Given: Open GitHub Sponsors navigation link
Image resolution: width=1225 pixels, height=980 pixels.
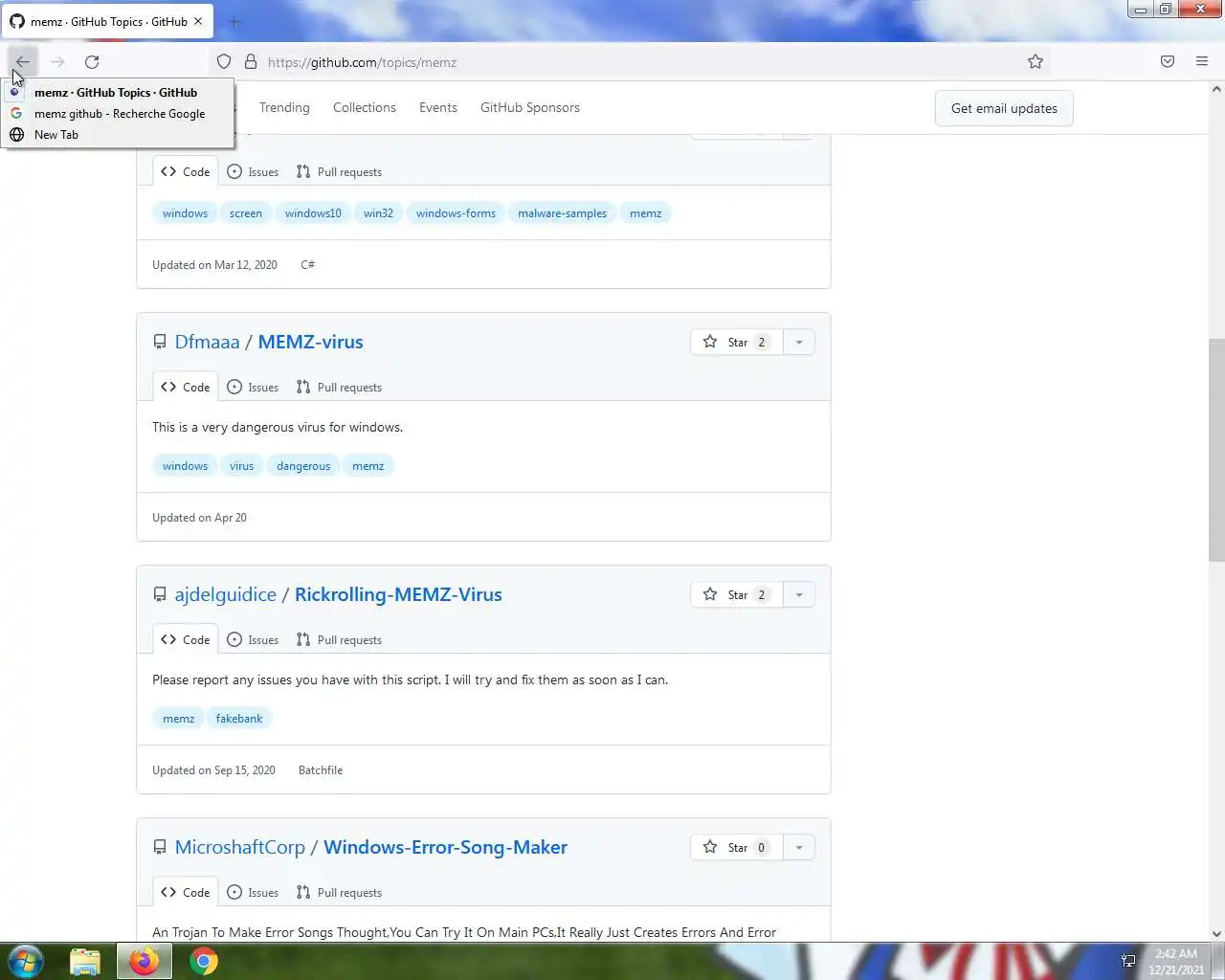Looking at the screenshot, I should pyautogui.click(x=530, y=108).
